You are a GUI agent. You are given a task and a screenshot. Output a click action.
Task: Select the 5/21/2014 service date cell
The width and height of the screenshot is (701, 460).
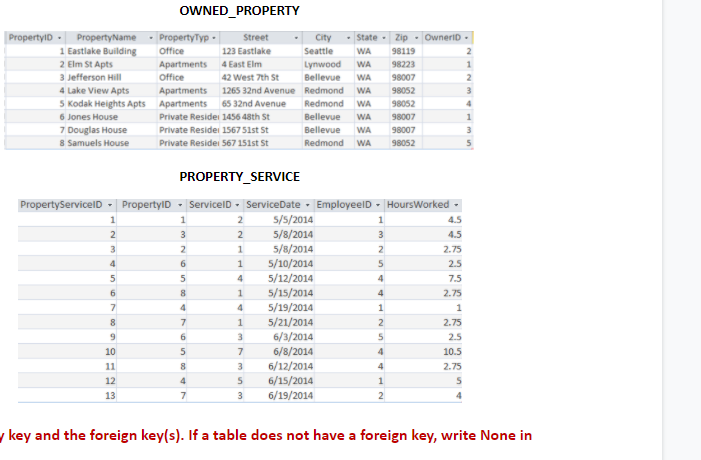click(279, 322)
